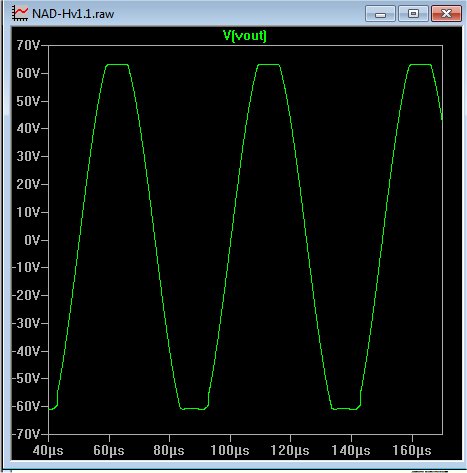
Task: Click the 40V axis label
Action: pyautogui.click(x=28, y=128)
